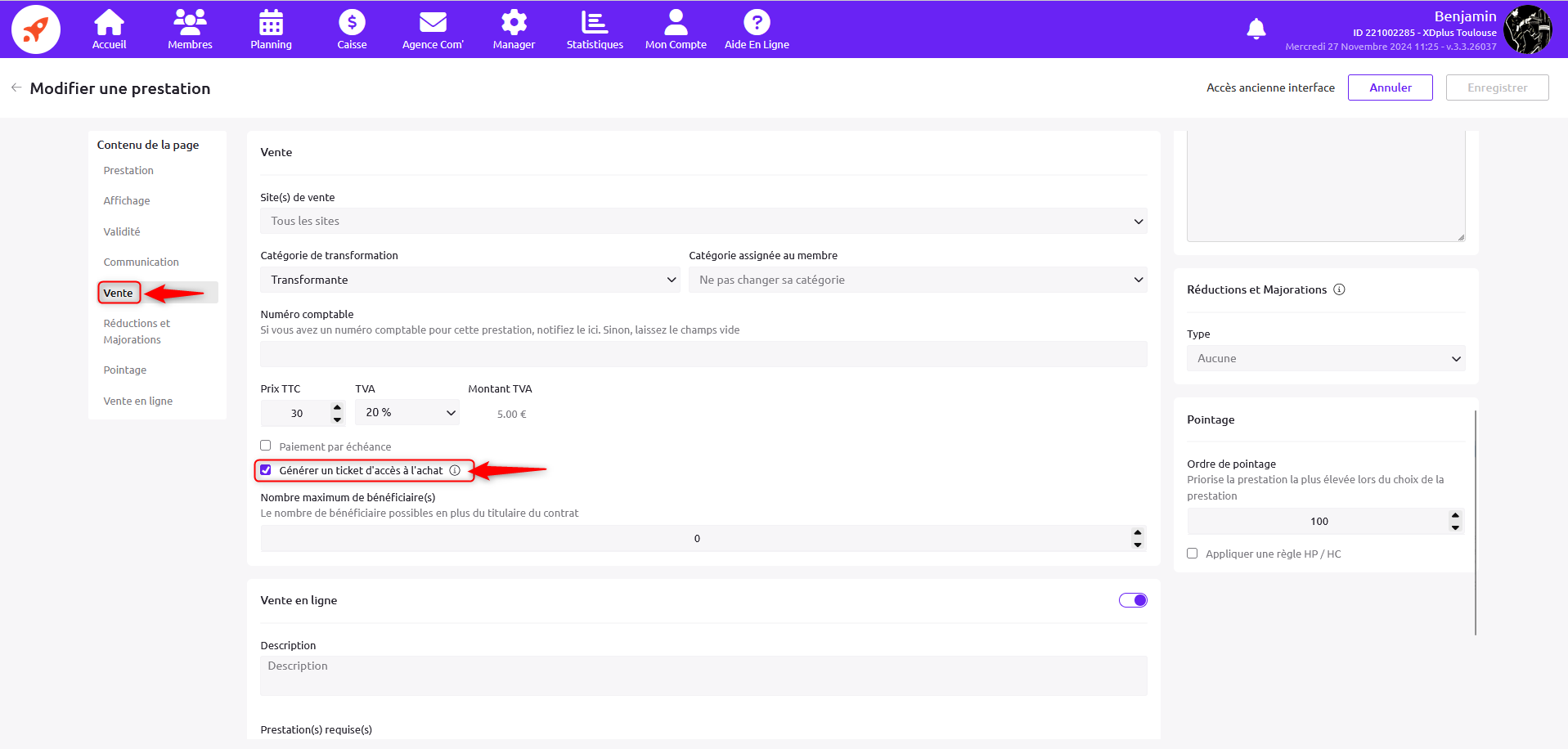1568x749 pixels.
Task: Go to Caisse dollar icon
Action: (x=352, y=23)
